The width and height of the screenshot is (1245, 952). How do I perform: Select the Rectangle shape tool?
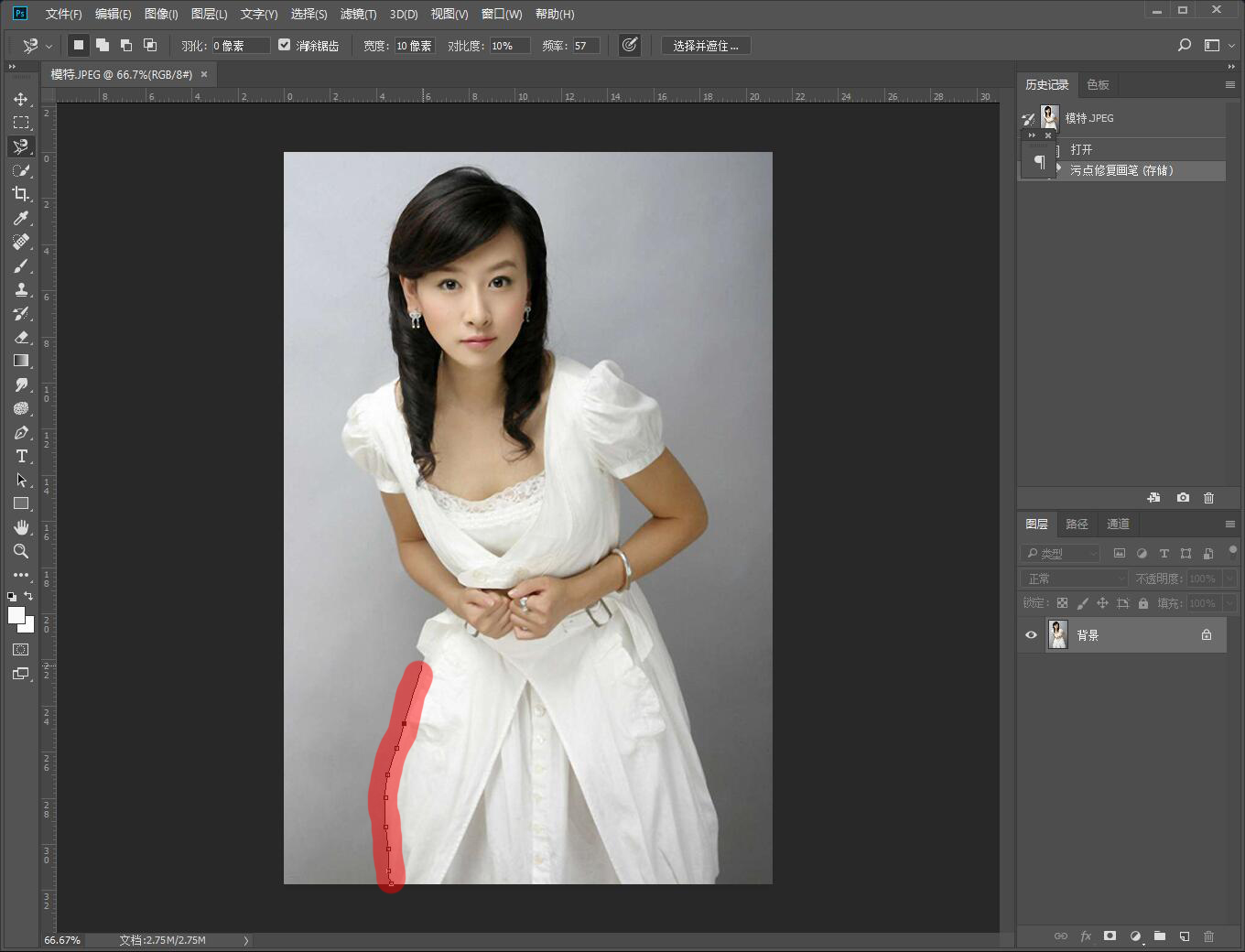[x=21, y=503]
